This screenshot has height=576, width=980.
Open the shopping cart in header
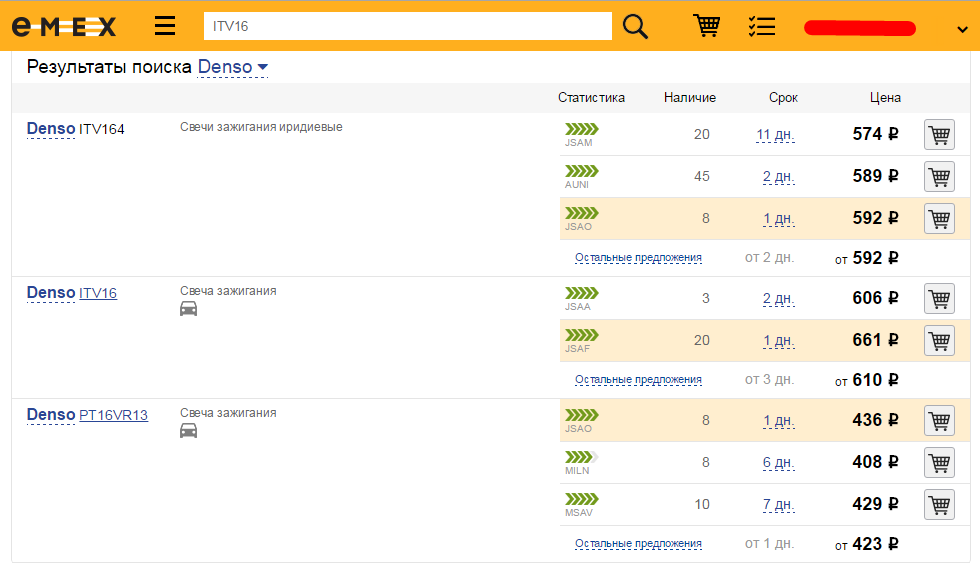pyautogui.click(x=707, y=26)
